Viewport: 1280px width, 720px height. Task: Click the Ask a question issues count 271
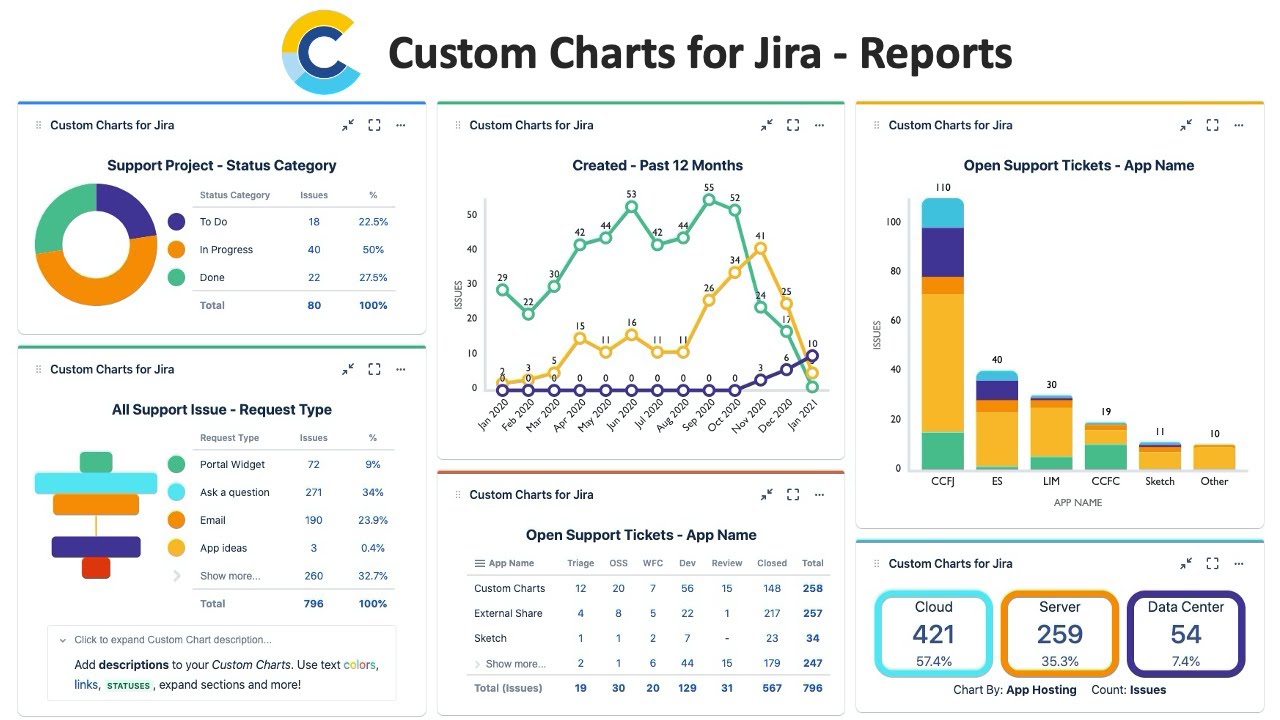pyautogui.click(x=314, y=492)
